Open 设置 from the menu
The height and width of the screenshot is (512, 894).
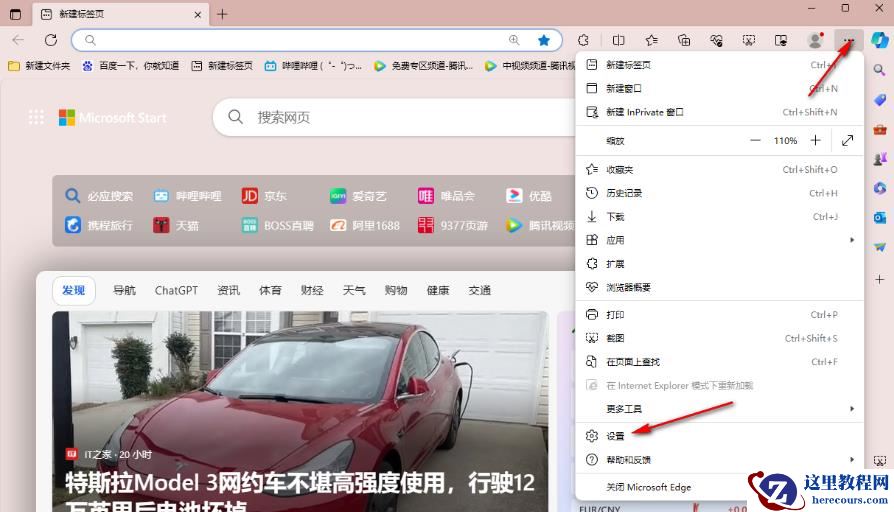720,436
